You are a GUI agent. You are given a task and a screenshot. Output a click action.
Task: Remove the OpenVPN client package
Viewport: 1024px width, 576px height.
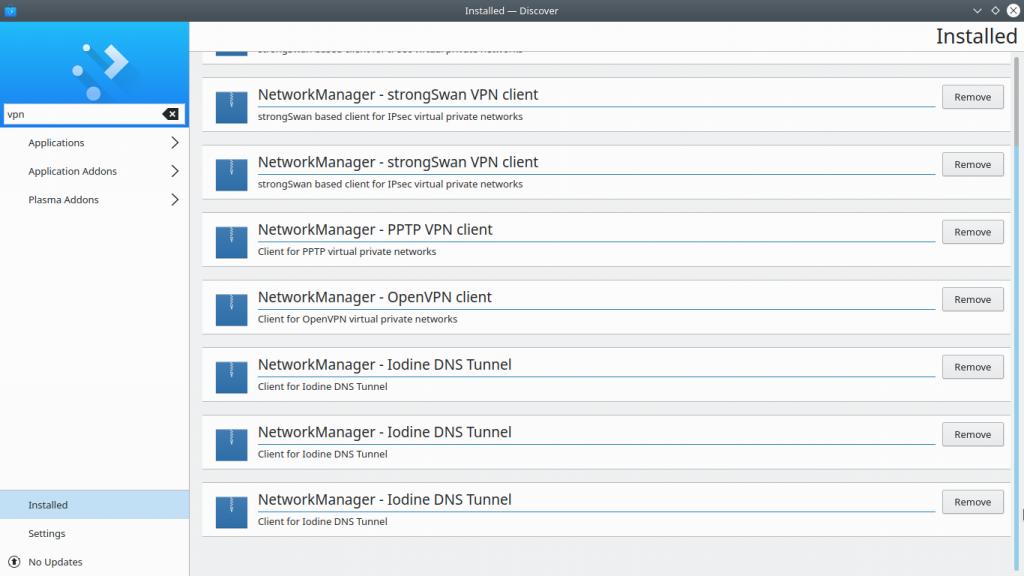(x=972, y=299)
